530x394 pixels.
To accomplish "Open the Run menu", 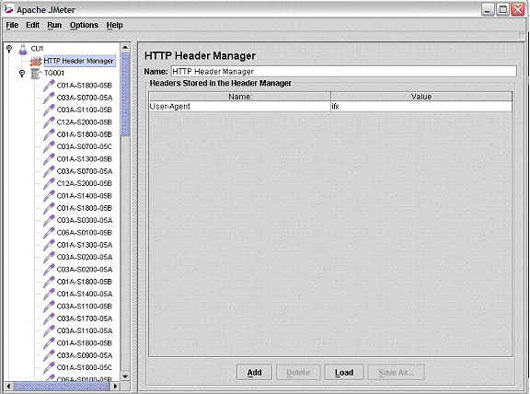I will click(x=54, y=25).
